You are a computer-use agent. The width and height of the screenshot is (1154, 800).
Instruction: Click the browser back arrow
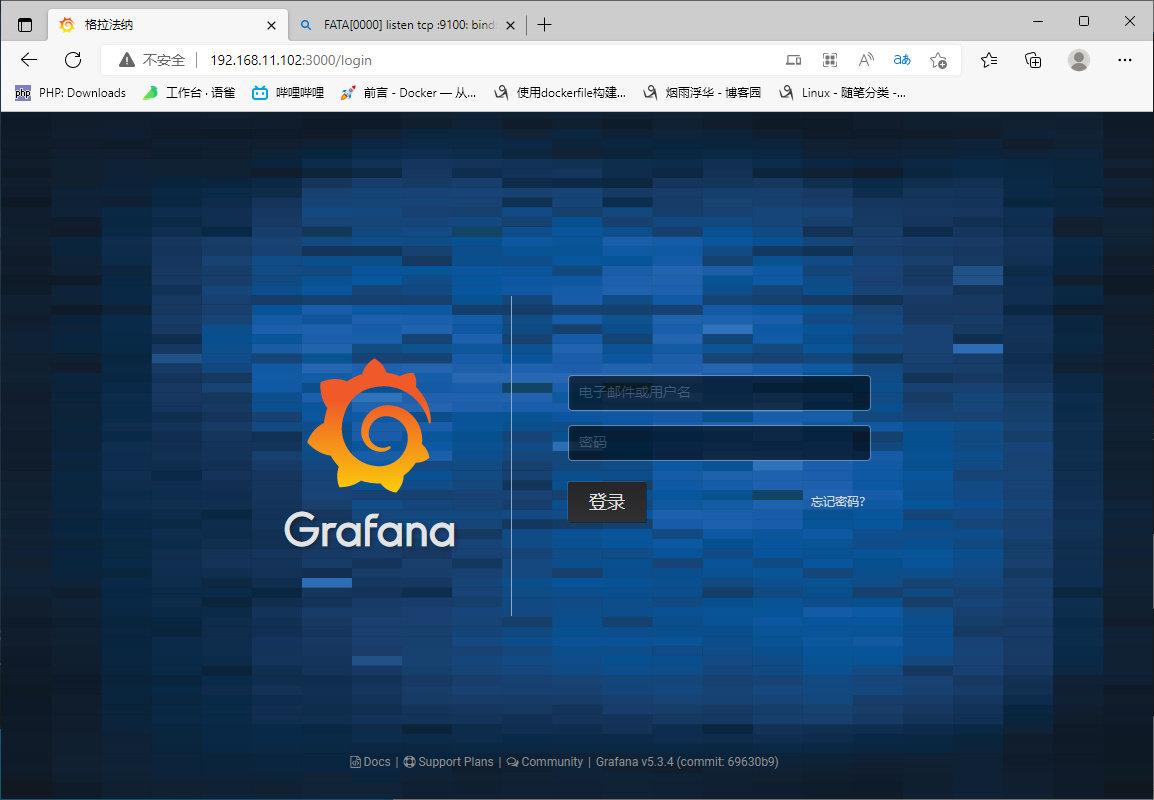[x=29, y=60]
